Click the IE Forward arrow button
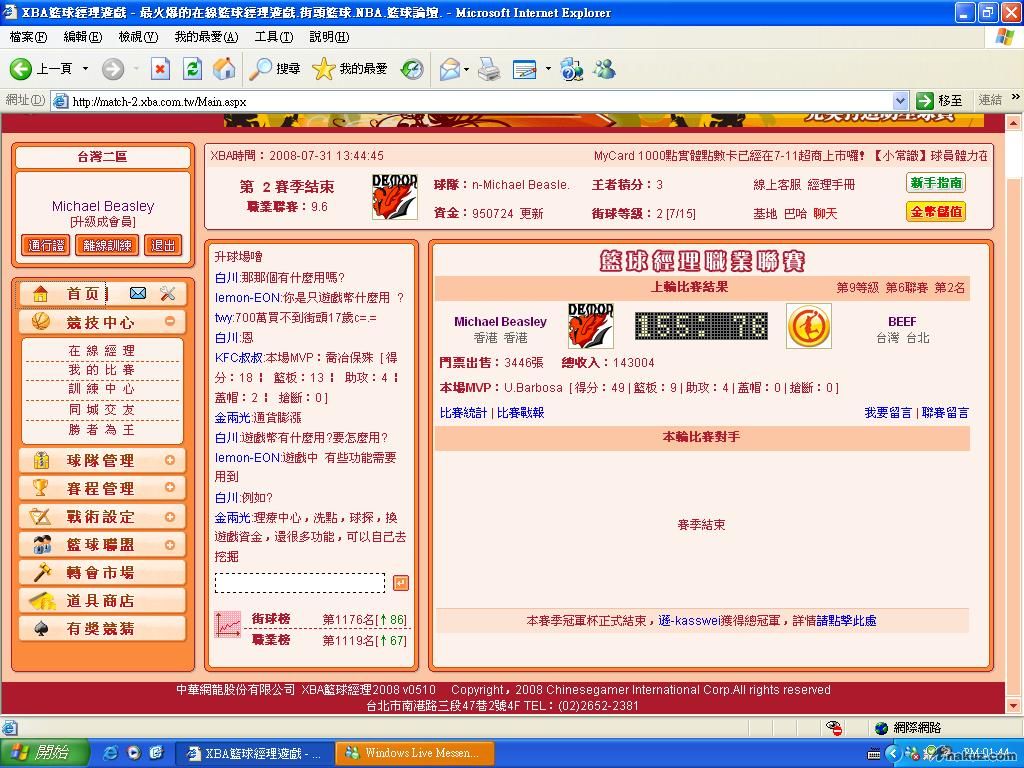Image resolution: width=1024 pixels, height=768 pixels. coord(113,69)
